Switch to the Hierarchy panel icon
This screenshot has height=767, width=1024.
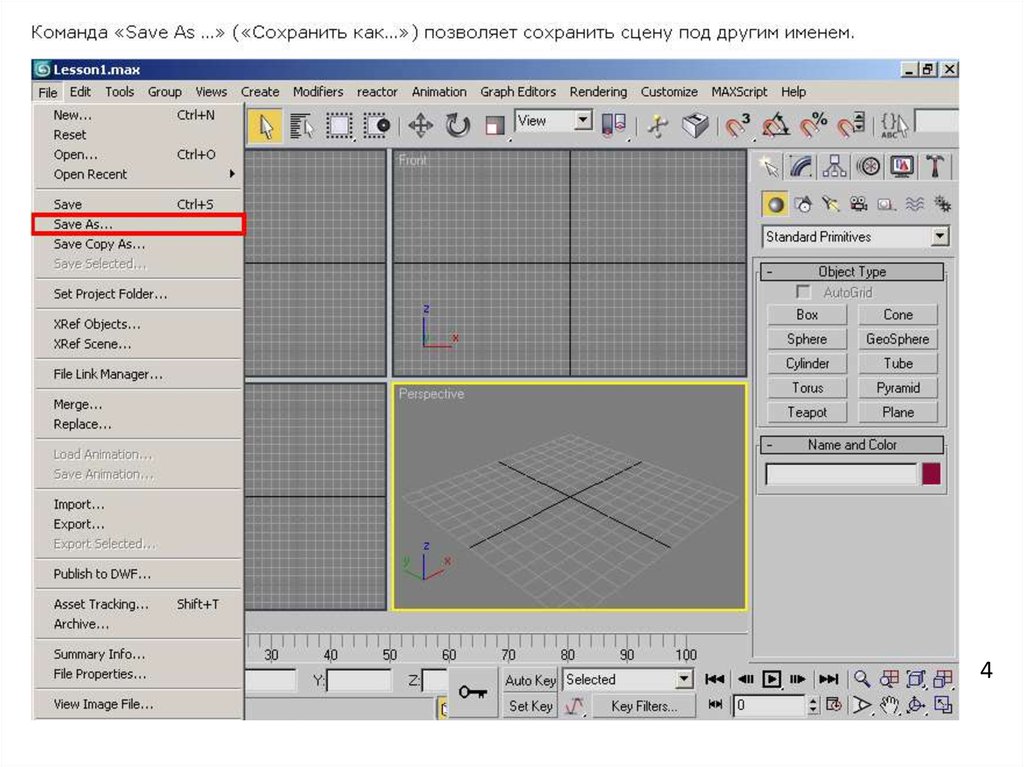tap(834, 166)
